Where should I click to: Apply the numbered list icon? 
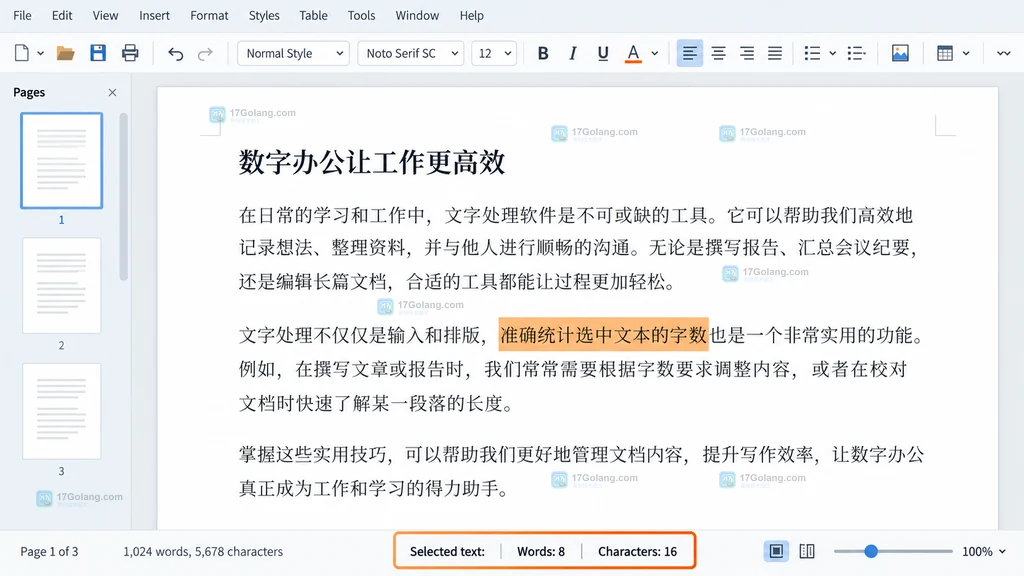pos(856,54)
